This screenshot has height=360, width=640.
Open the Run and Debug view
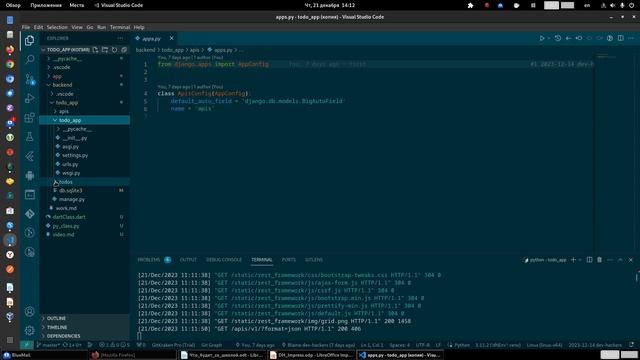[29, 98]
